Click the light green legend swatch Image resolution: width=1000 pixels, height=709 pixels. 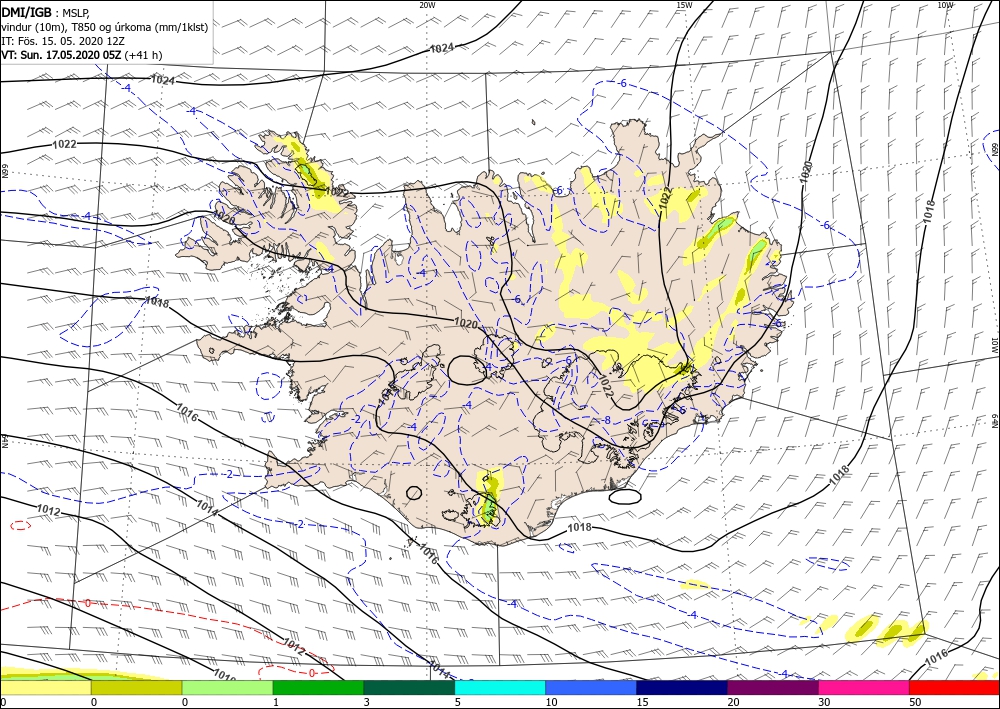tap(227, 688)
